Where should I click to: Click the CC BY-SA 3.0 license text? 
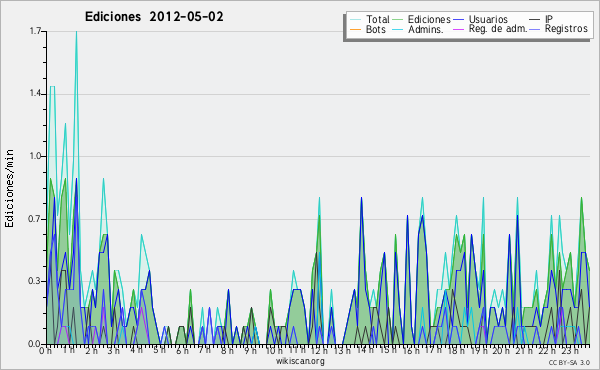click(569, 362)
